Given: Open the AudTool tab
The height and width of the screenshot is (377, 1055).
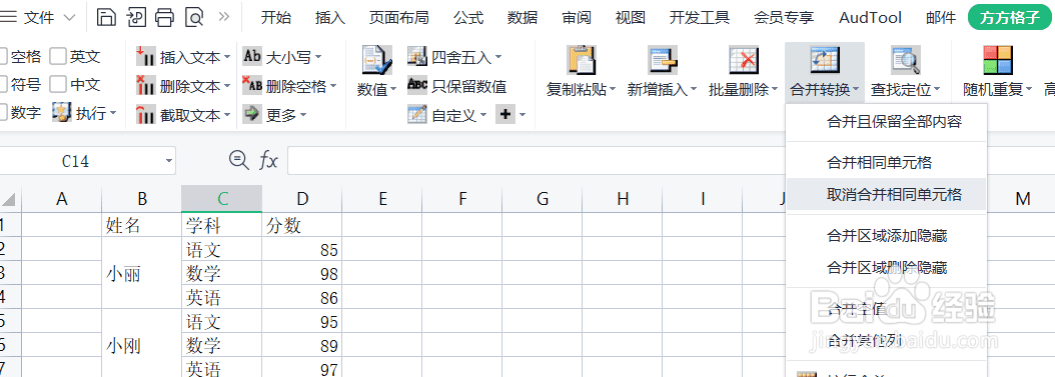Looking at the screenshot, I should click(870, 18).
